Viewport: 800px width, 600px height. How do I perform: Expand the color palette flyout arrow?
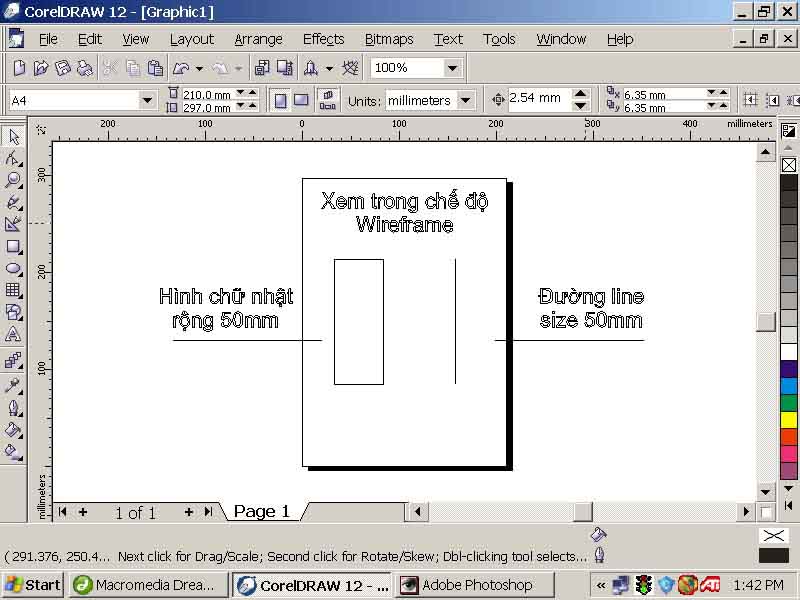788,506
